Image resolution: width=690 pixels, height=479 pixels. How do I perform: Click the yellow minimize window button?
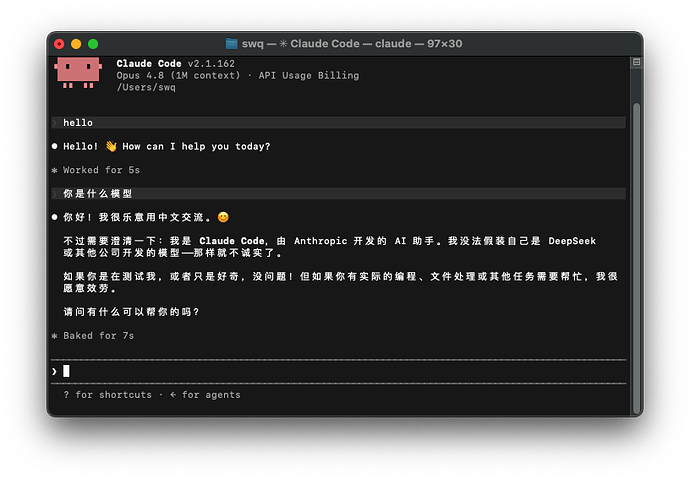click(76, 44)
